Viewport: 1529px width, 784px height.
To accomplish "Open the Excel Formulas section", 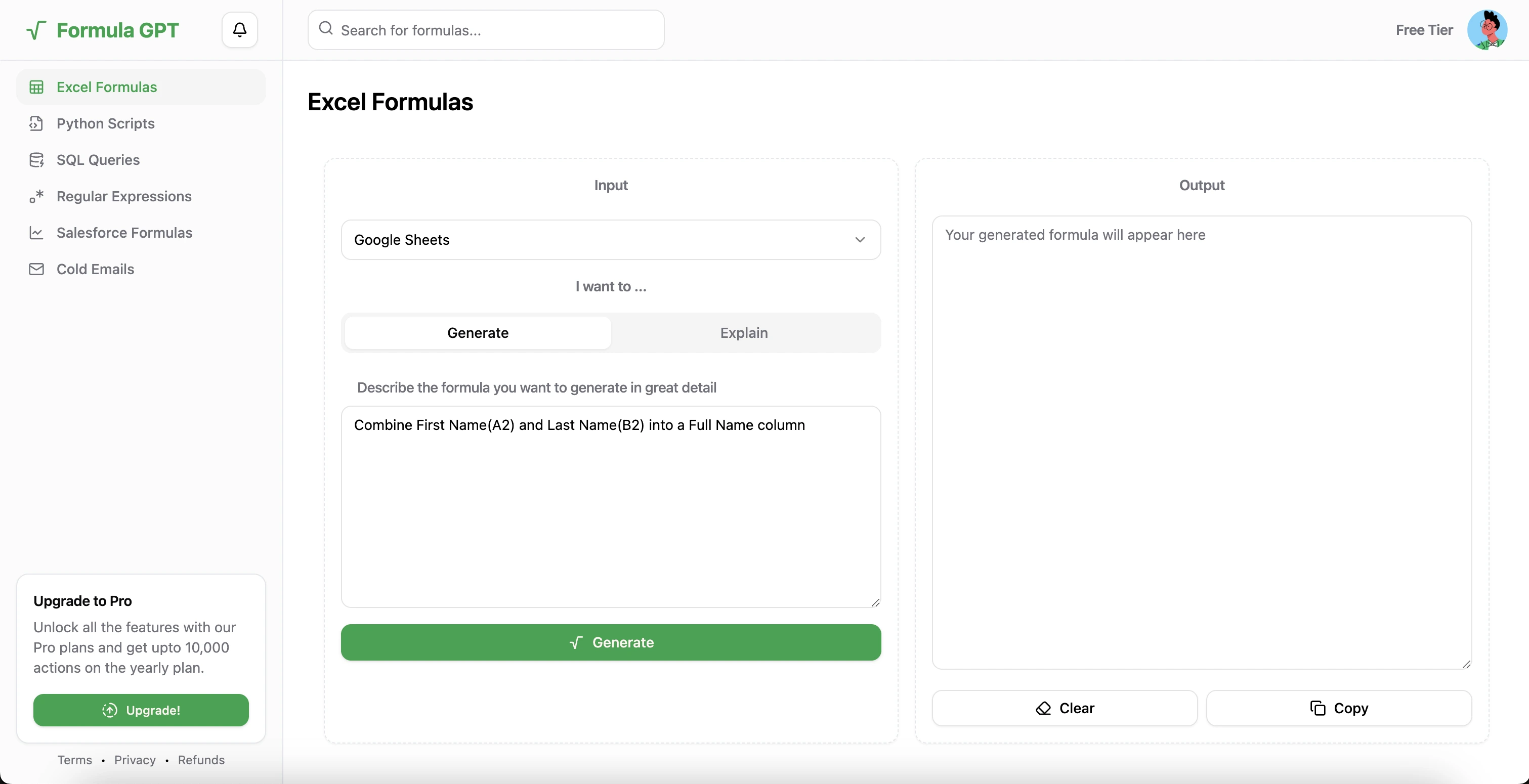I will (141, 87).
